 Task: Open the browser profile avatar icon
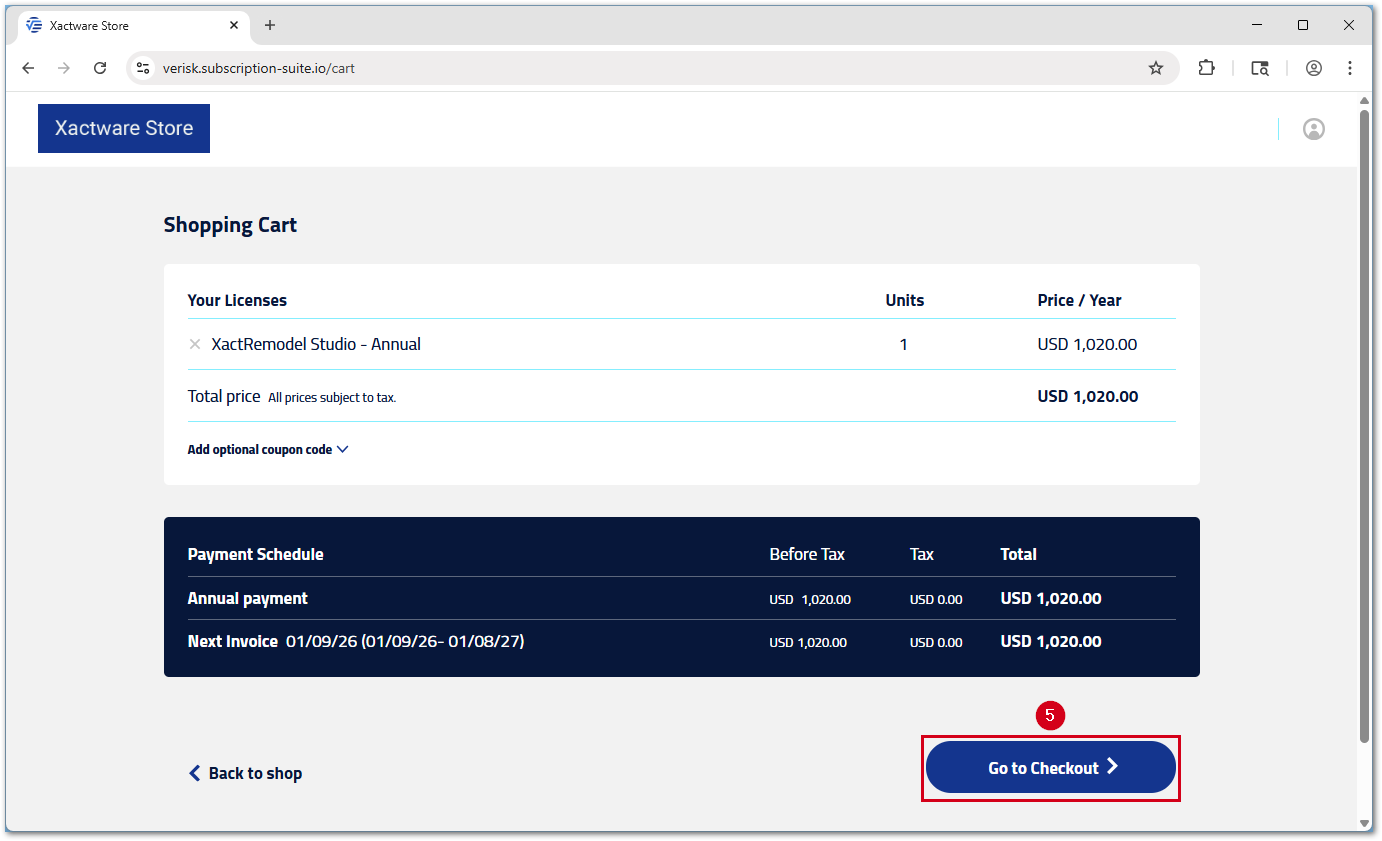tap(1313, 68)
